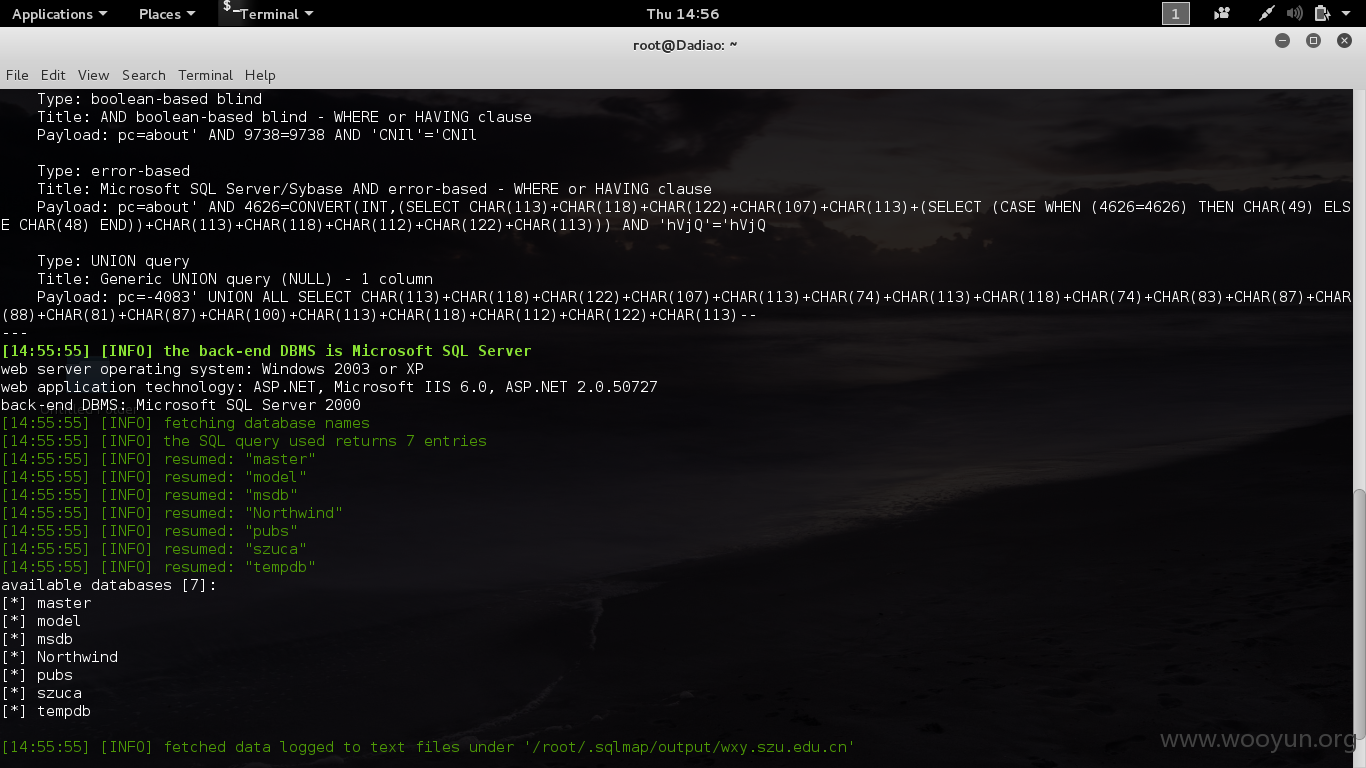Click the '[*] master' database entry
The image size is (1366, 768).
click(46, 603)
